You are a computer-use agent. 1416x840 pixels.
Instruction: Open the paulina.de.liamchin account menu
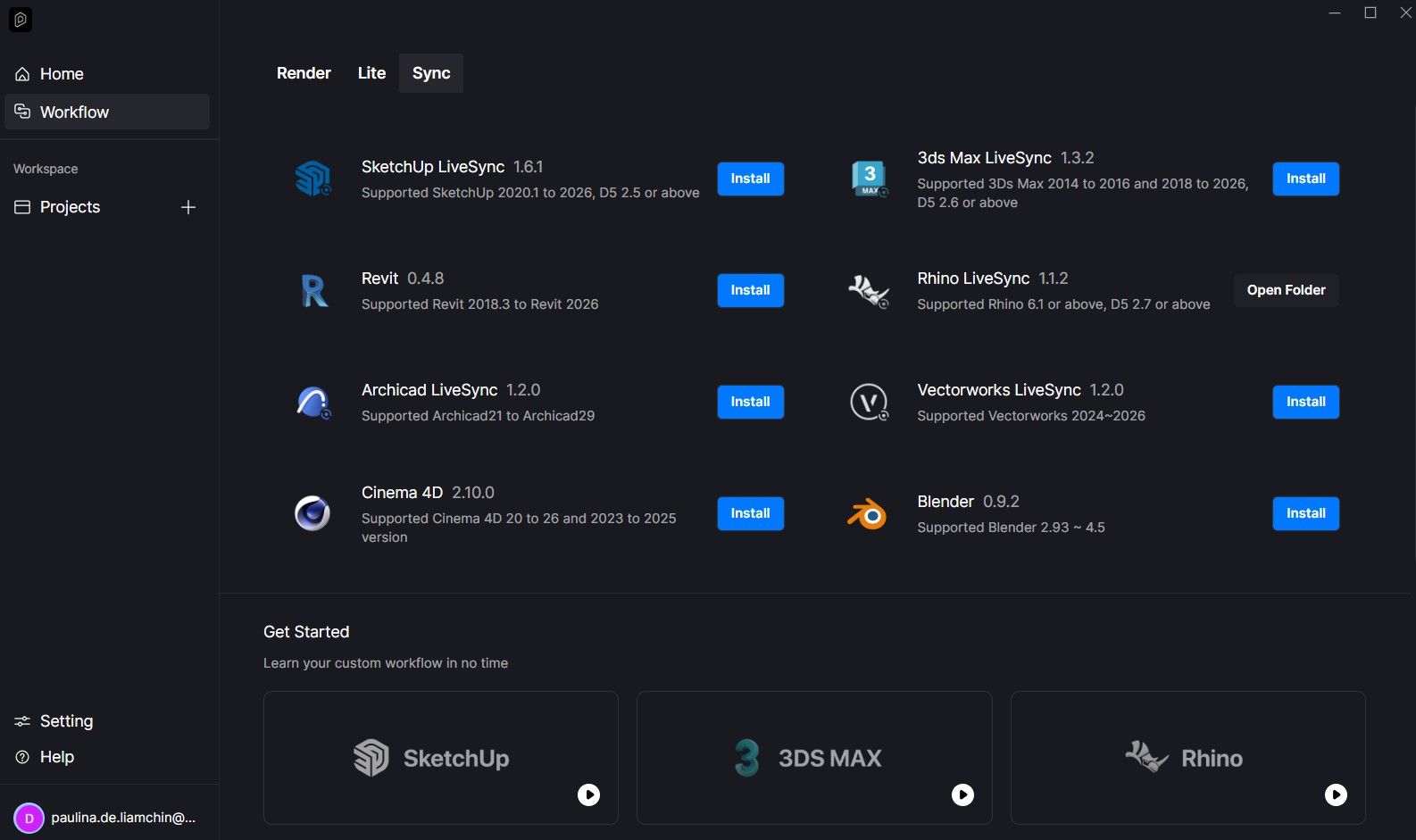107,818
